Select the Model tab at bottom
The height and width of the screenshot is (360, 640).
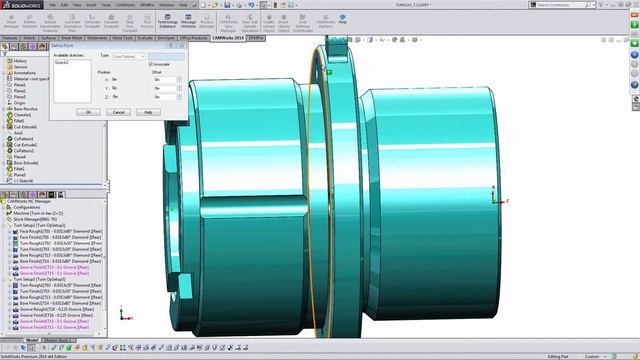pyautogui.click(x=32, y=340)
